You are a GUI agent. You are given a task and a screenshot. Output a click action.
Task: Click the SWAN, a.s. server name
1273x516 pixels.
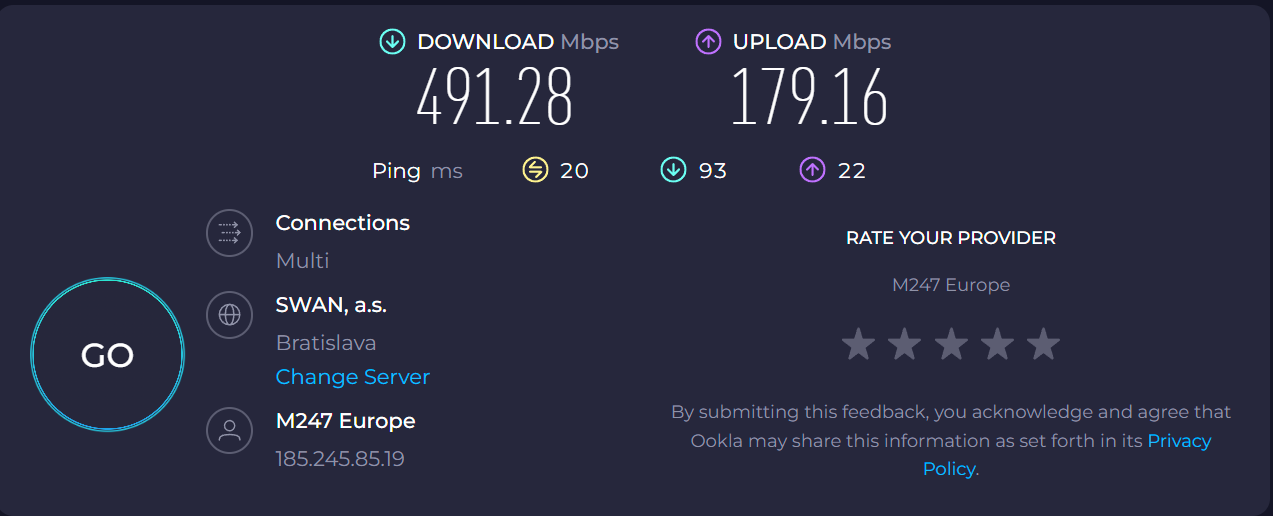click(331, 305)
